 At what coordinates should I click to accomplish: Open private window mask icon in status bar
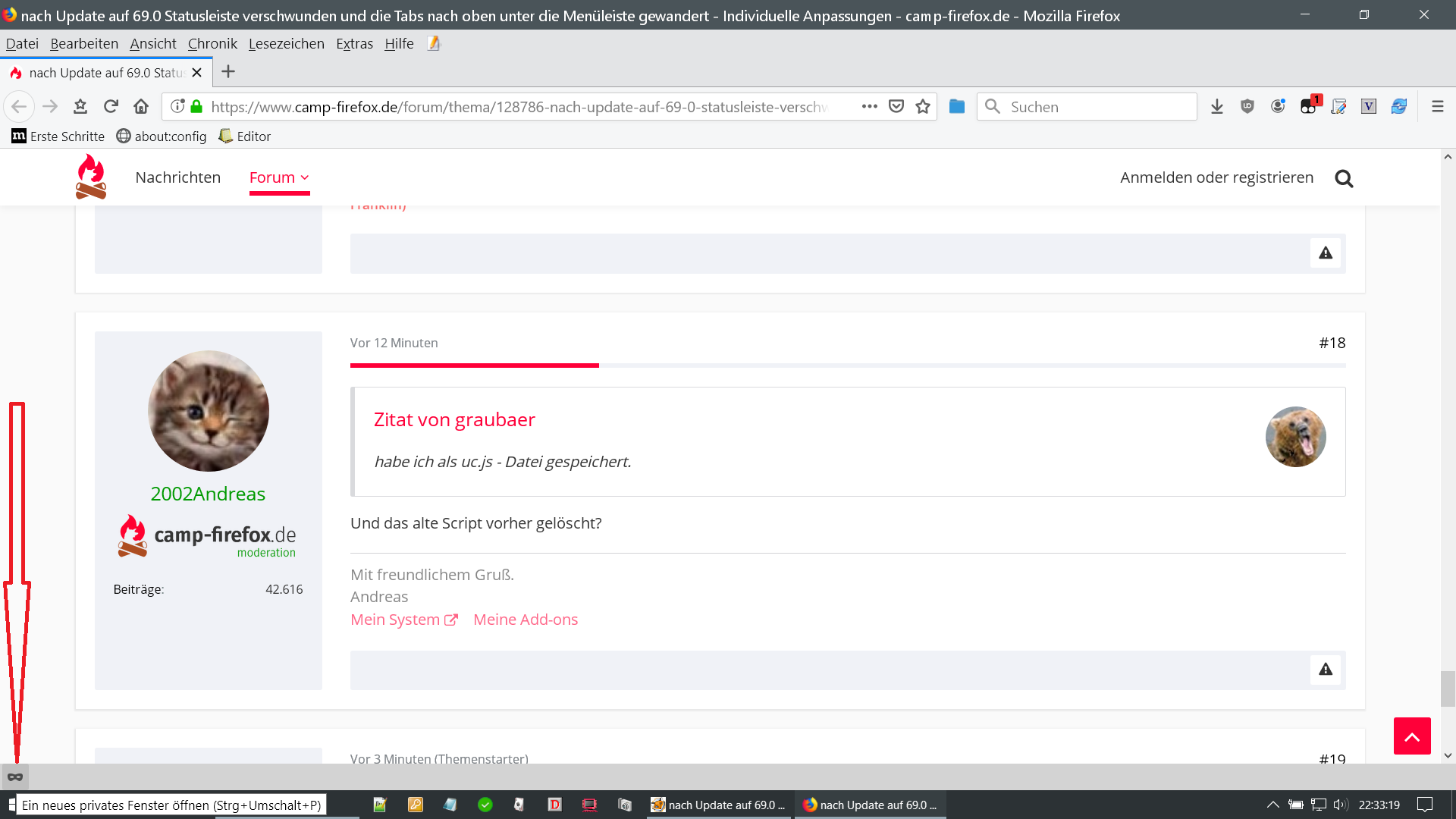[x=14, y=777]
